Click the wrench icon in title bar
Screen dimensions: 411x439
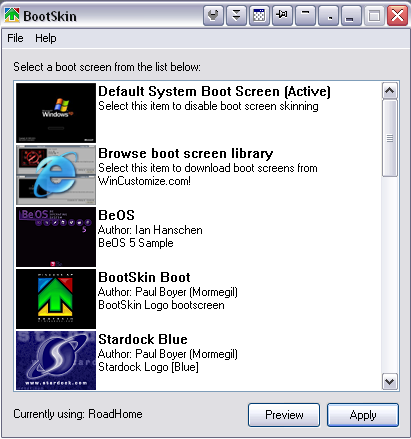(213, 15)
